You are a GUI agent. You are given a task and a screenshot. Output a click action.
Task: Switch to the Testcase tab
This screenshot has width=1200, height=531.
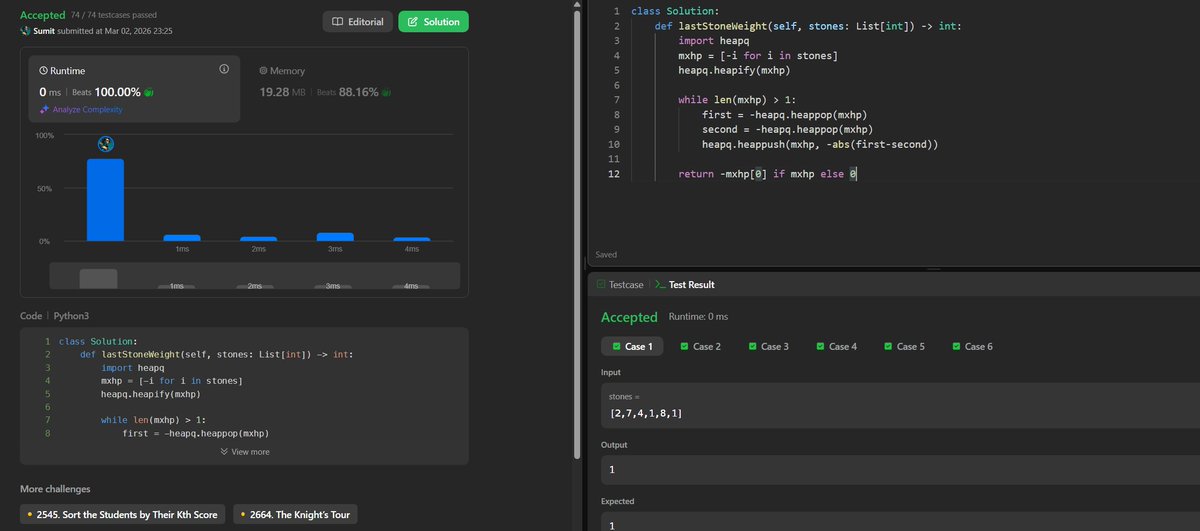click(620, 285)
